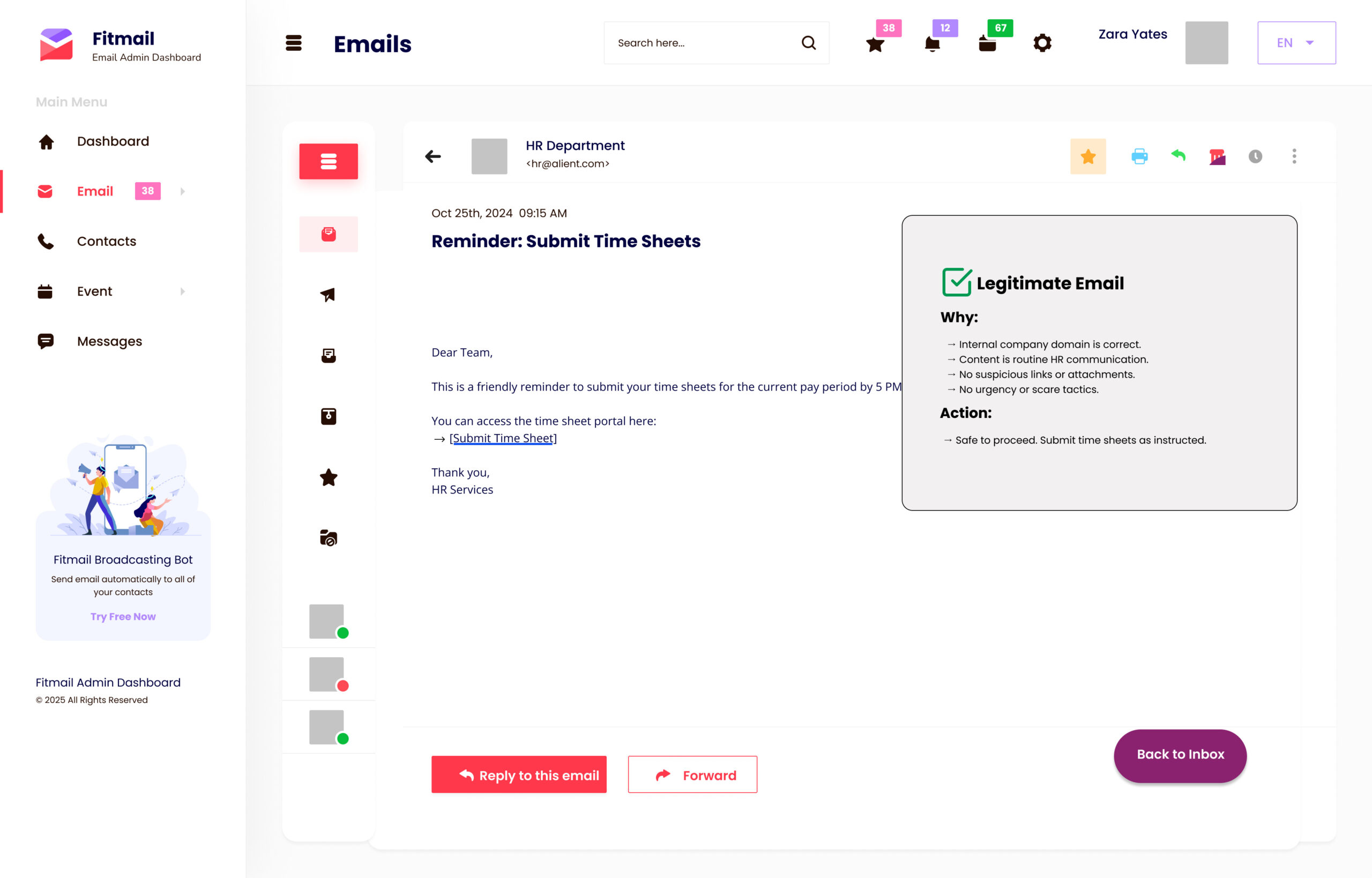The width and height of the screenshot is (1372, 878).
Task: Toggle the hamburger menu next to Emails
Action: (293, 43)
